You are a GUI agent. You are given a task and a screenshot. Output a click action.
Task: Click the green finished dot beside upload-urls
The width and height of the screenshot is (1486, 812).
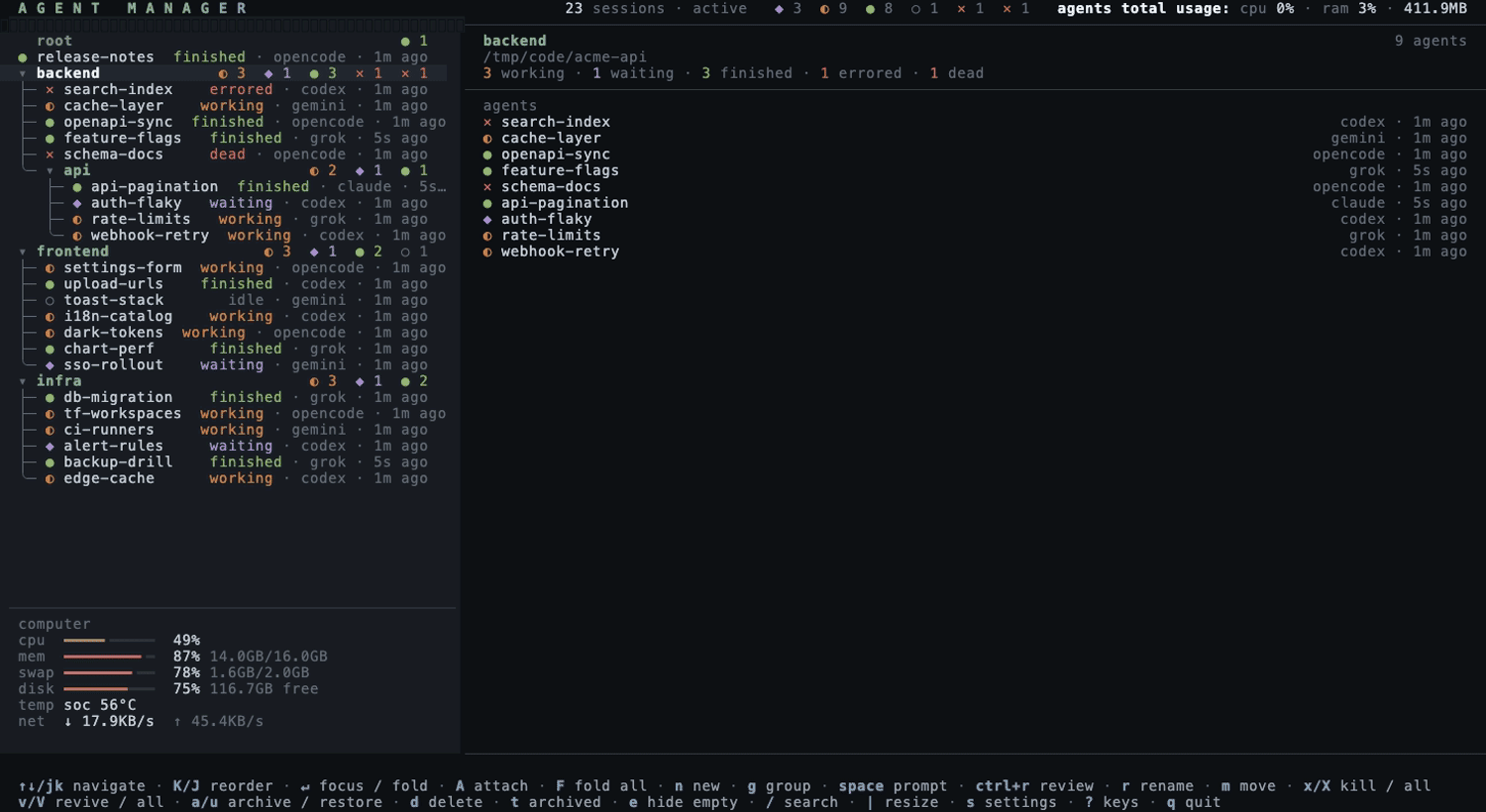pos(50,284)
